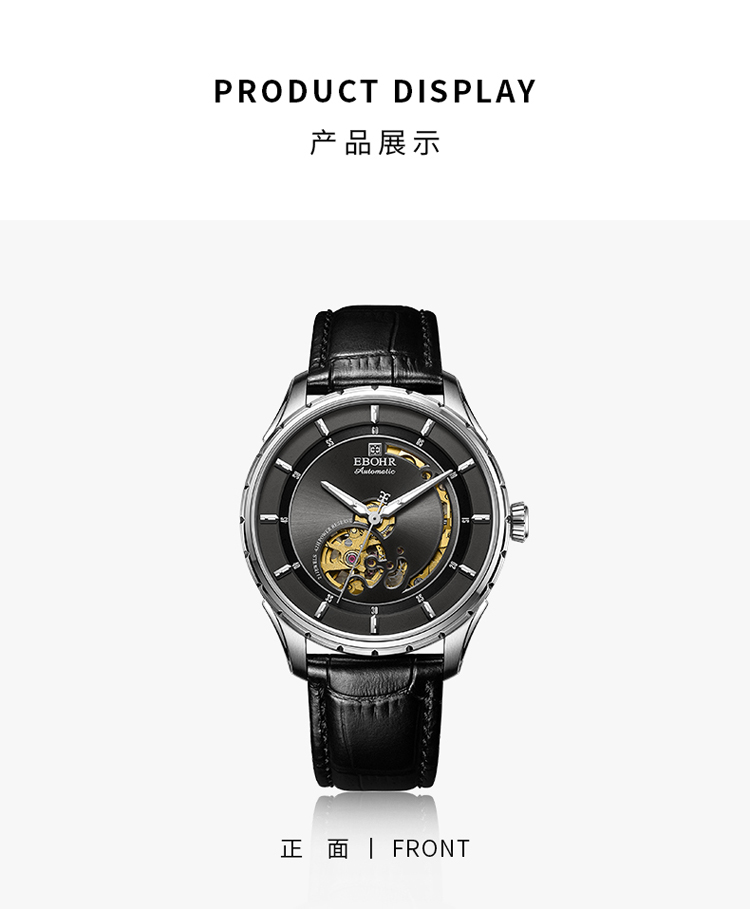The height and width of the screenshot is (909, 750).
Task: Click the vertical divider between 正面 and FRONT
Action: tap(371, 848)
